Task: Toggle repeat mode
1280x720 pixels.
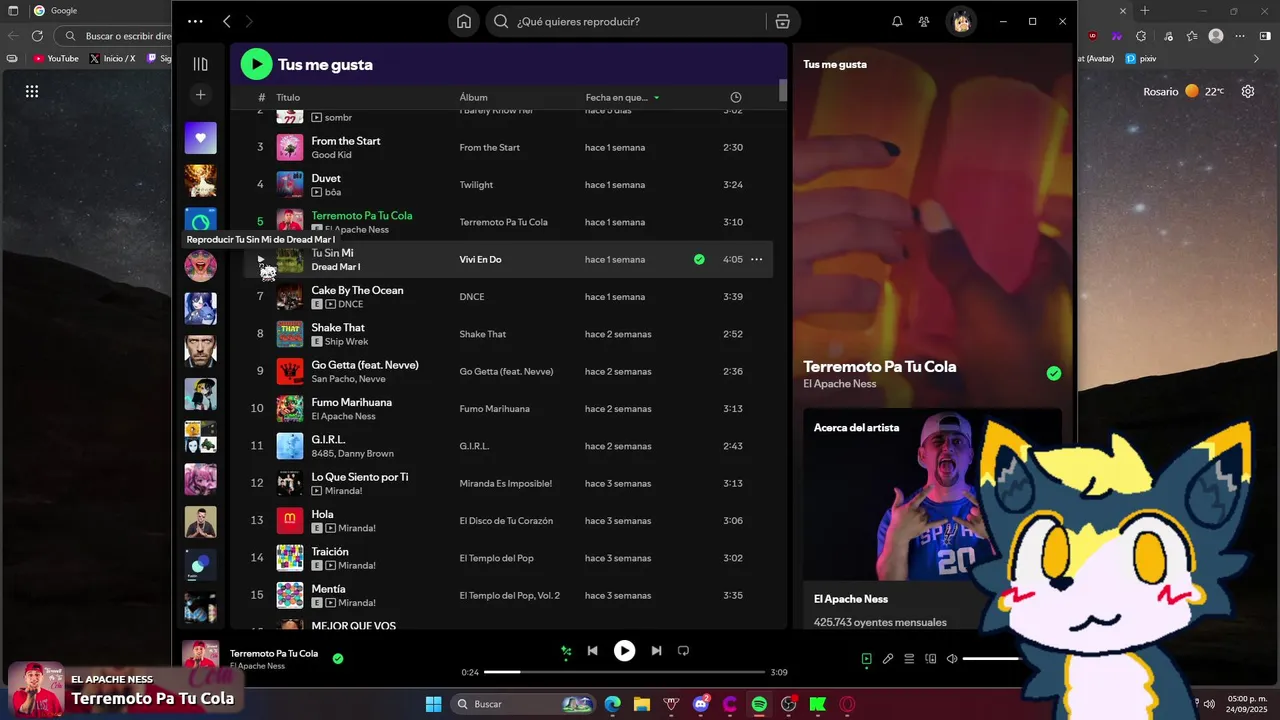Action: 683,651
